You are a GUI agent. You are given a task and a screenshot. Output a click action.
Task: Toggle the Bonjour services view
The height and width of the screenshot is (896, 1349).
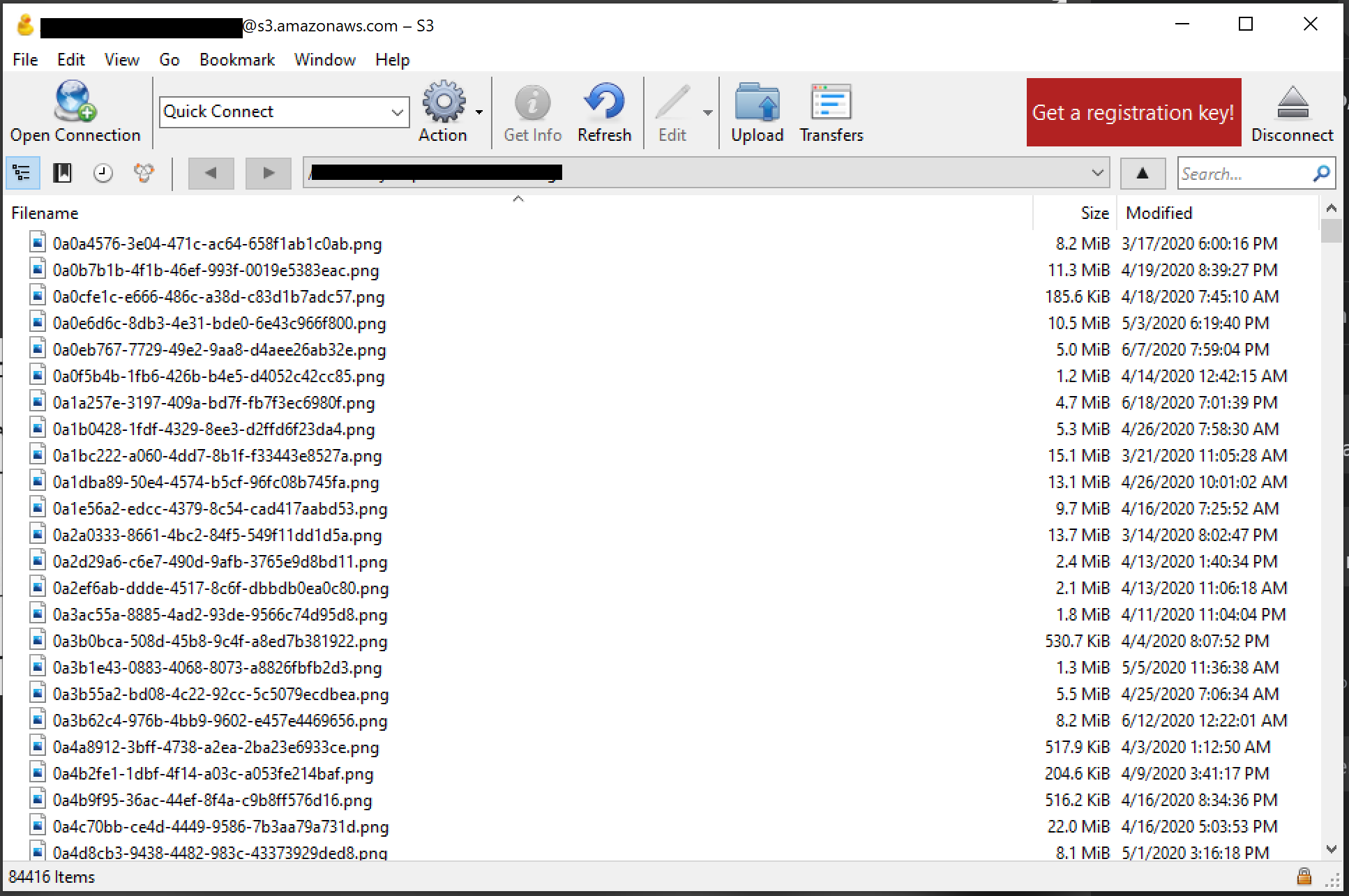point(143,173)
